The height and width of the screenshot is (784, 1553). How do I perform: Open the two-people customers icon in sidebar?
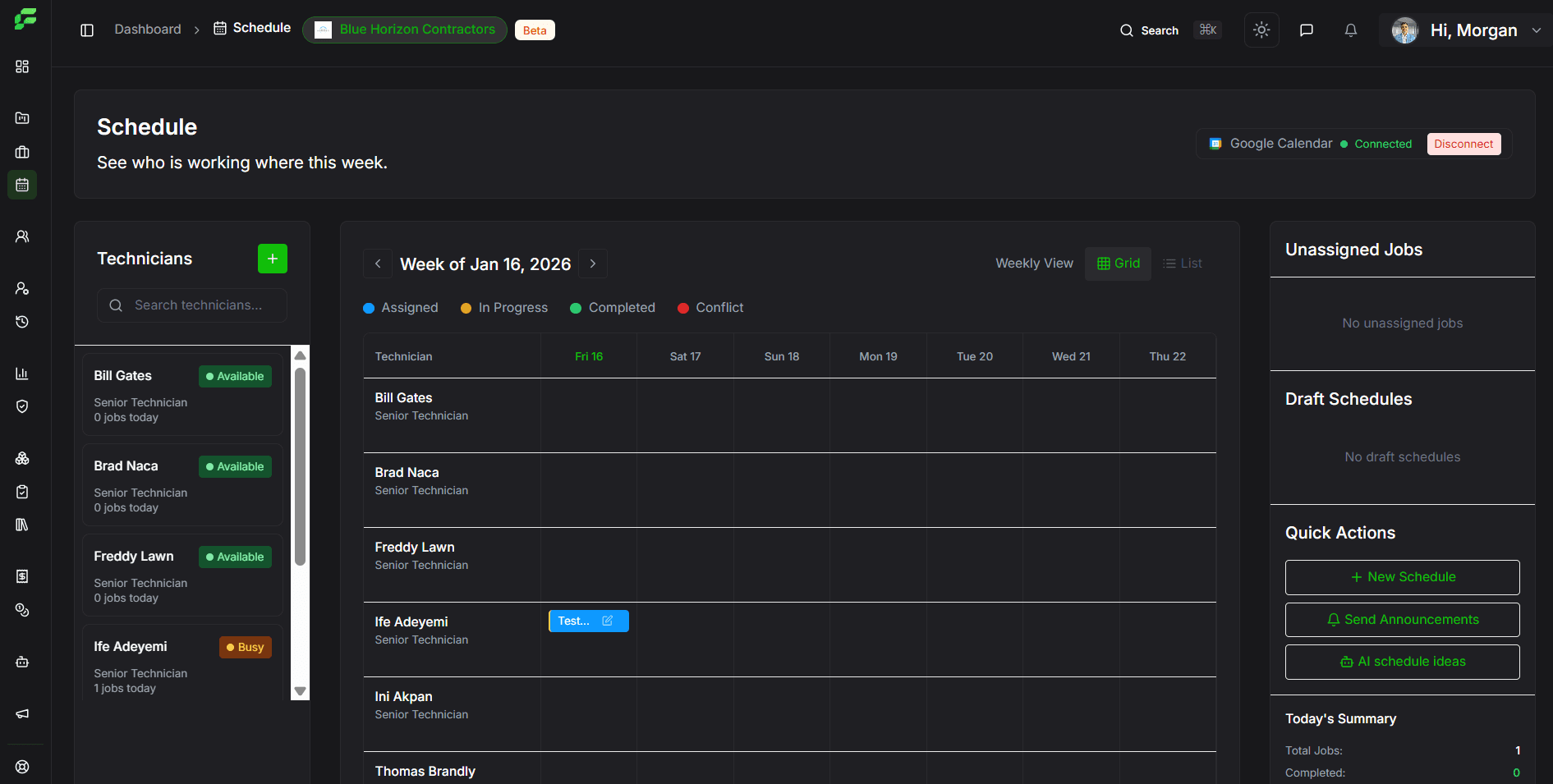(22, 236)
